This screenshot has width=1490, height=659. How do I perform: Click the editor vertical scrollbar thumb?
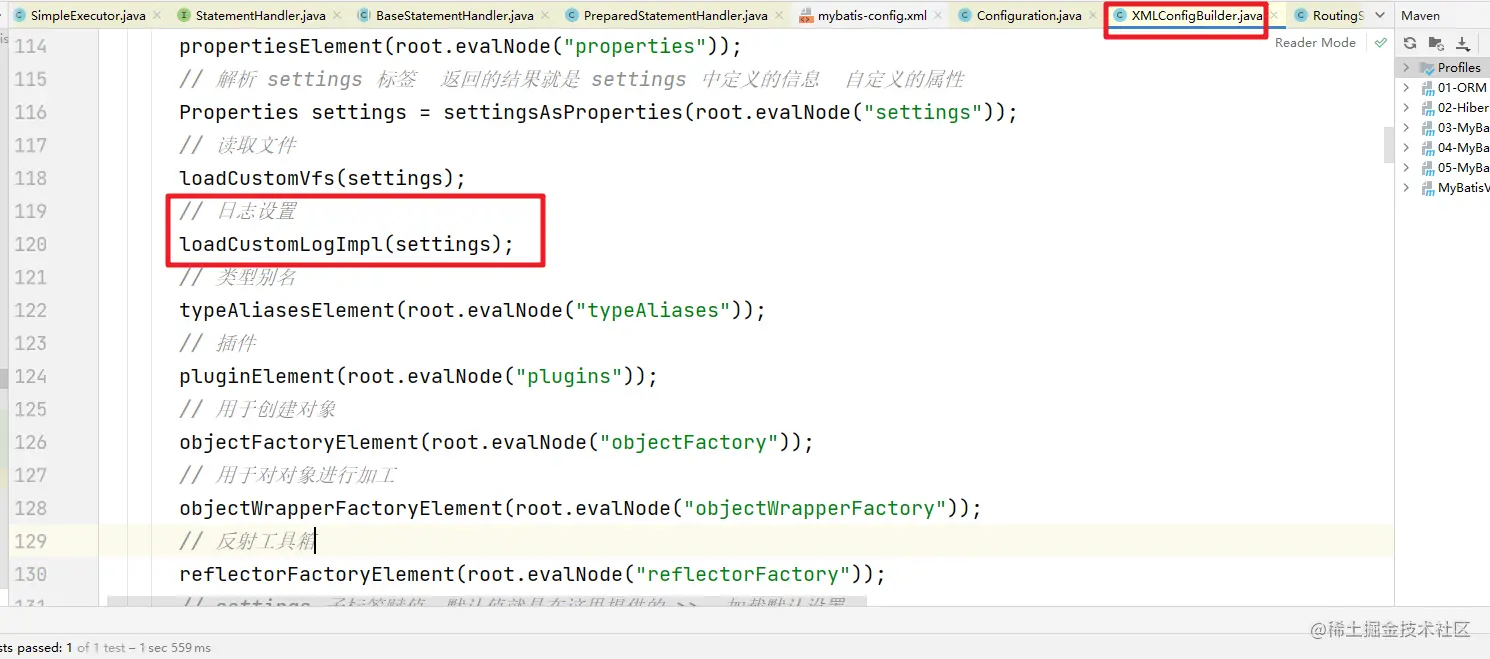click(x=1389, y=144)
